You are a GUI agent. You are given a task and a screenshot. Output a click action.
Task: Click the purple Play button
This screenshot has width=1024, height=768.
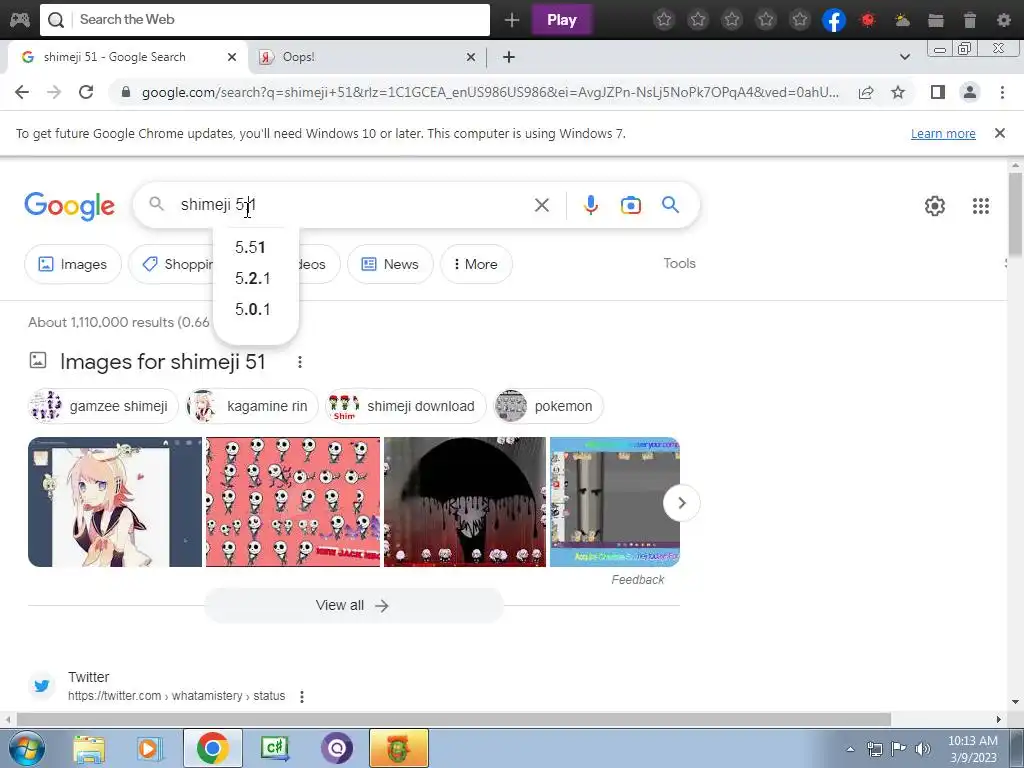[x=562, y=20]
